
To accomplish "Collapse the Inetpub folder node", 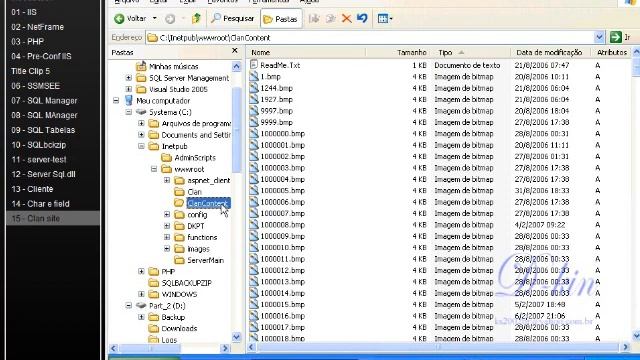I will [141, 146].
